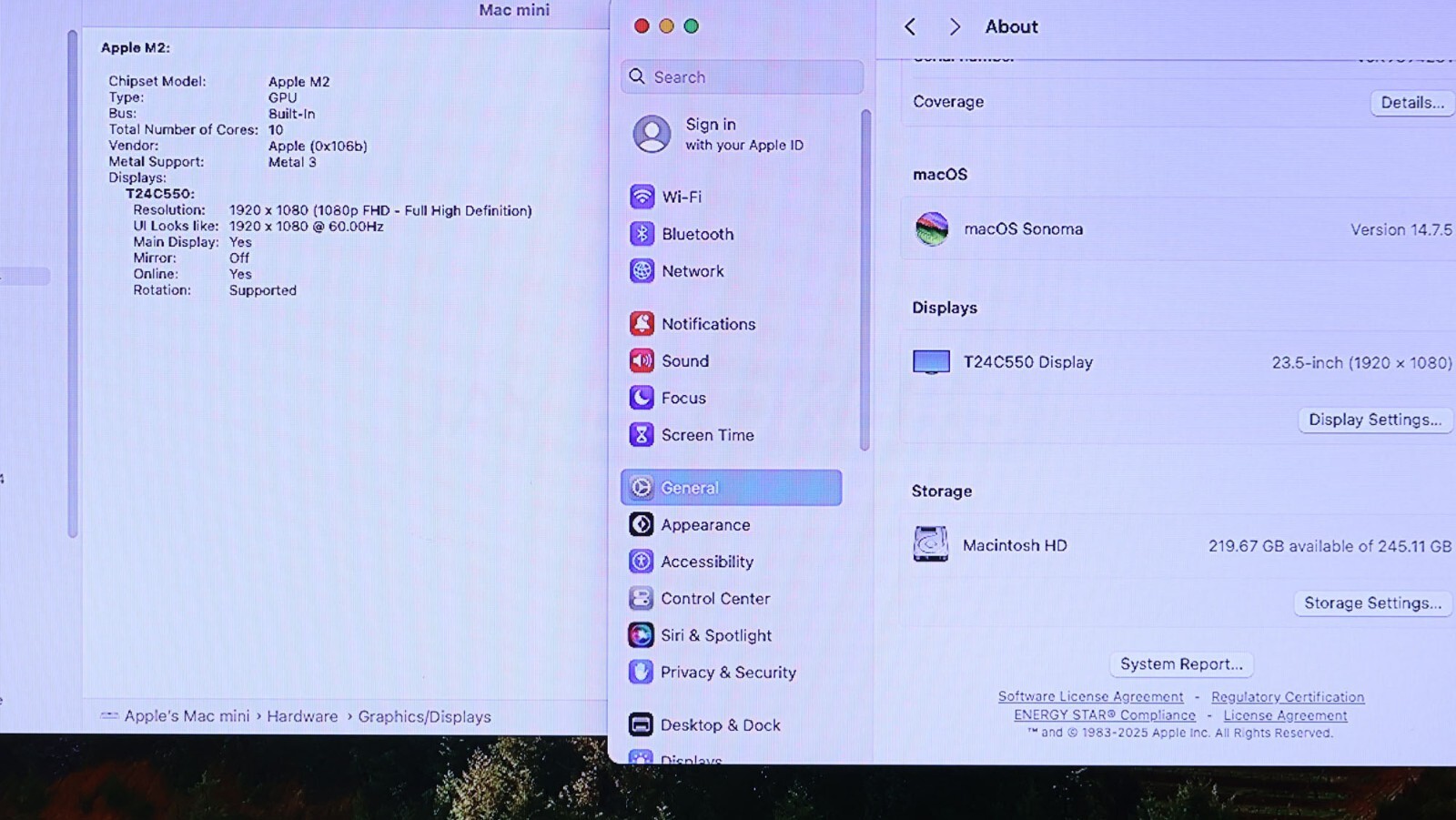
Task: Open Appearance icon in sidebar
Action: (642, 524)
